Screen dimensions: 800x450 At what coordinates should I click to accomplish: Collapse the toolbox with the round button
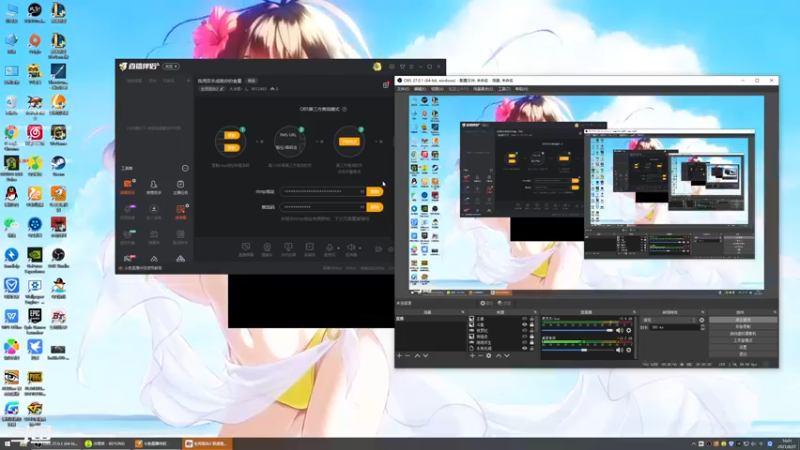tap(185, 168)
